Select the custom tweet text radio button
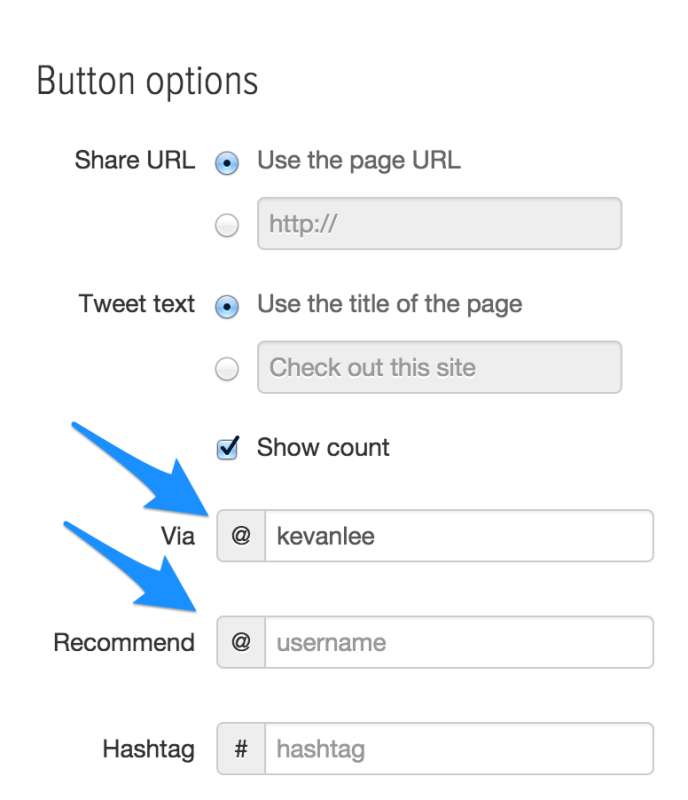The image size is (688, 800). coord(227,368)
